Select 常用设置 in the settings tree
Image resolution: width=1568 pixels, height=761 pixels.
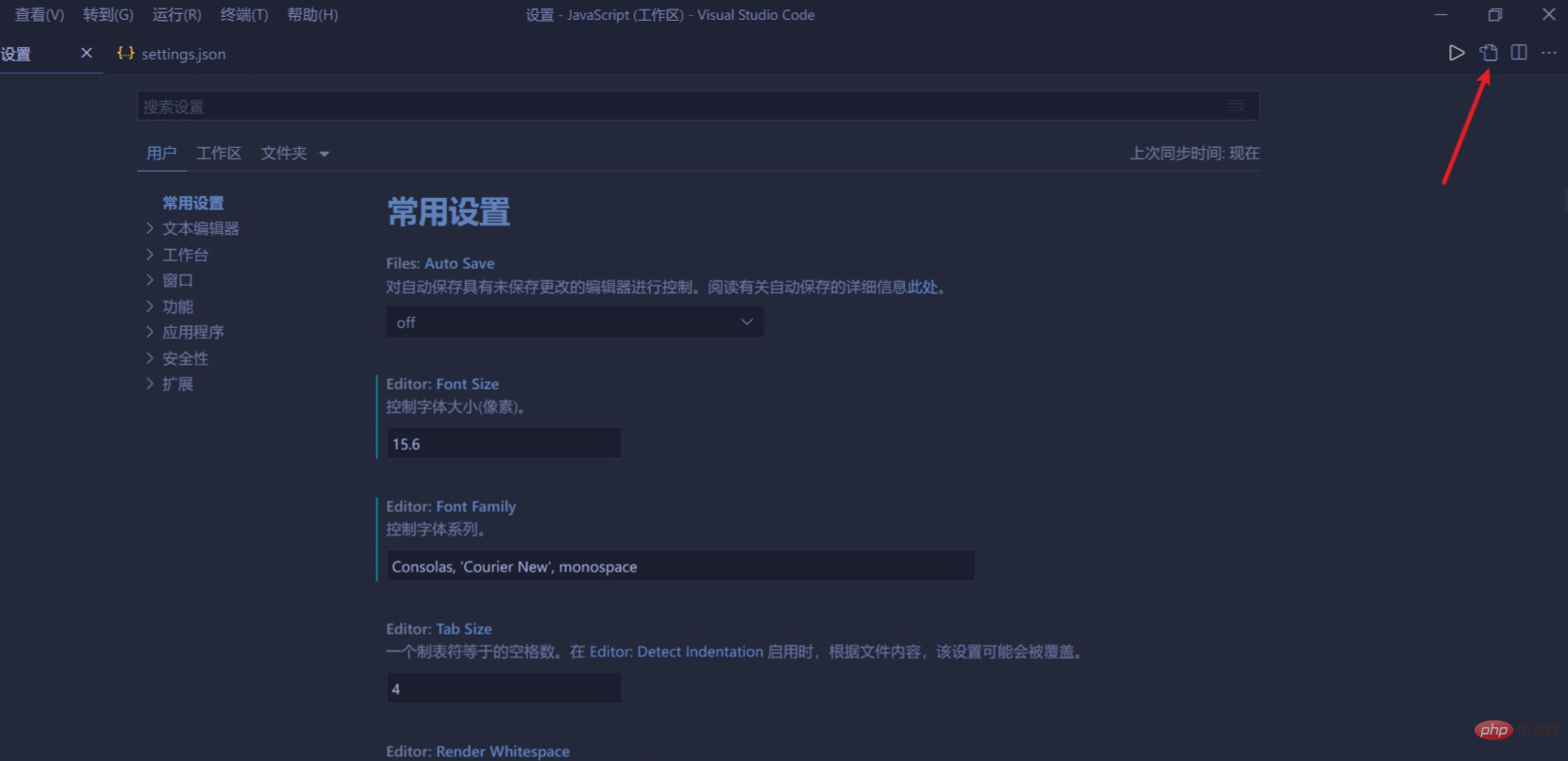pos(193,203)
